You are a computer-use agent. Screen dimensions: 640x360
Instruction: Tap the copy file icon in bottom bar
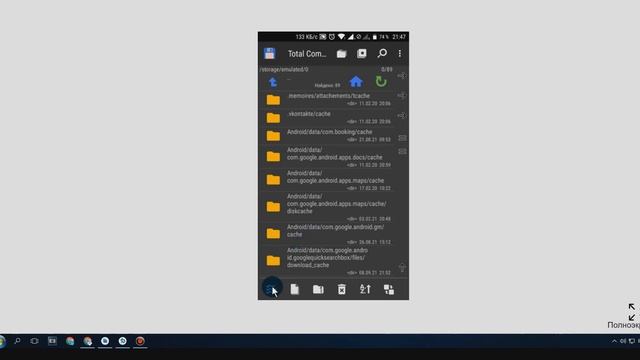tap(295, 289)
